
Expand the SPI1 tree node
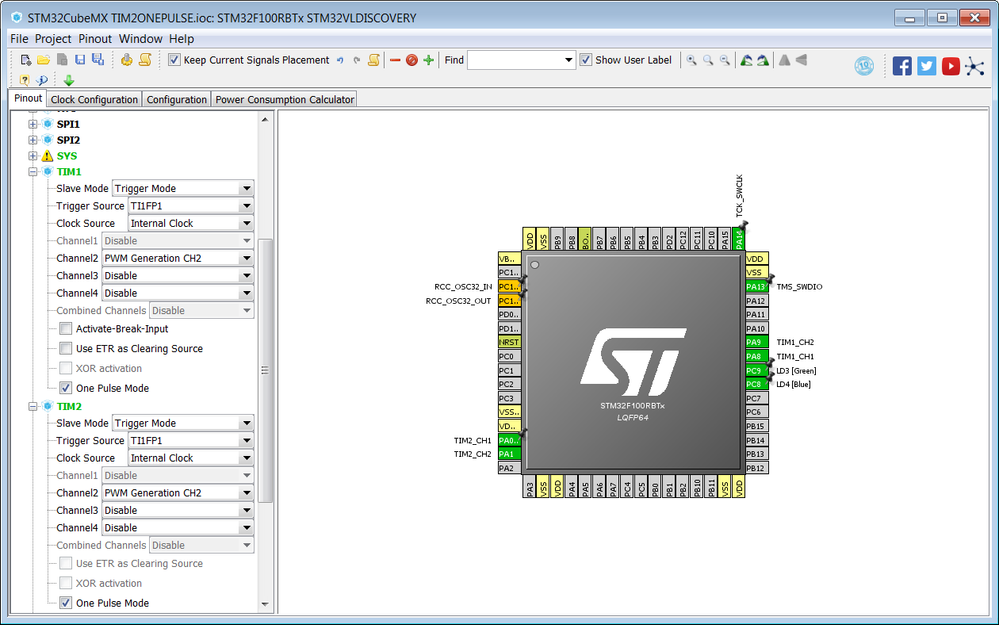(x=32, y=124)
